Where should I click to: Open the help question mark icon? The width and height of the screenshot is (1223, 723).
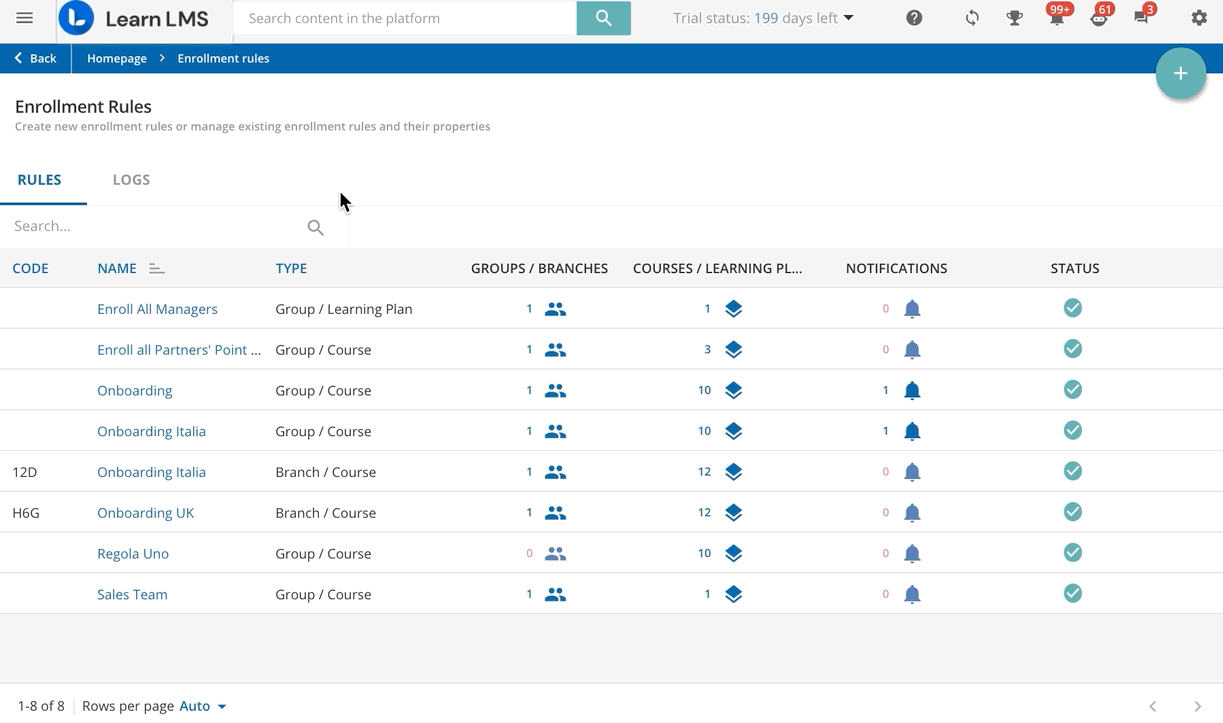coord(914,18)
